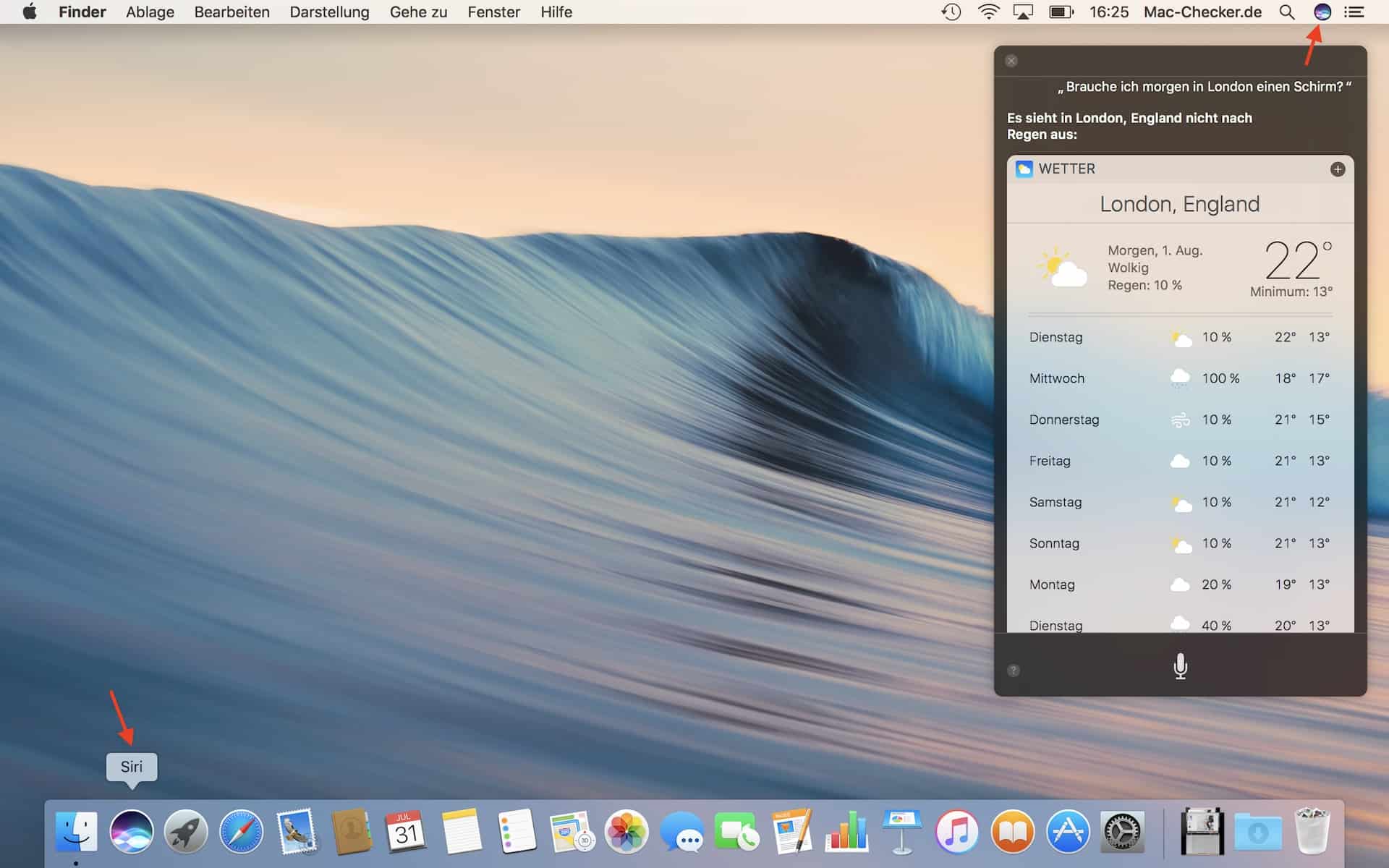This screenshot has width=1389, height=868.
Task: Select Montag 20 % forecast row
Action: [1180, 584]
